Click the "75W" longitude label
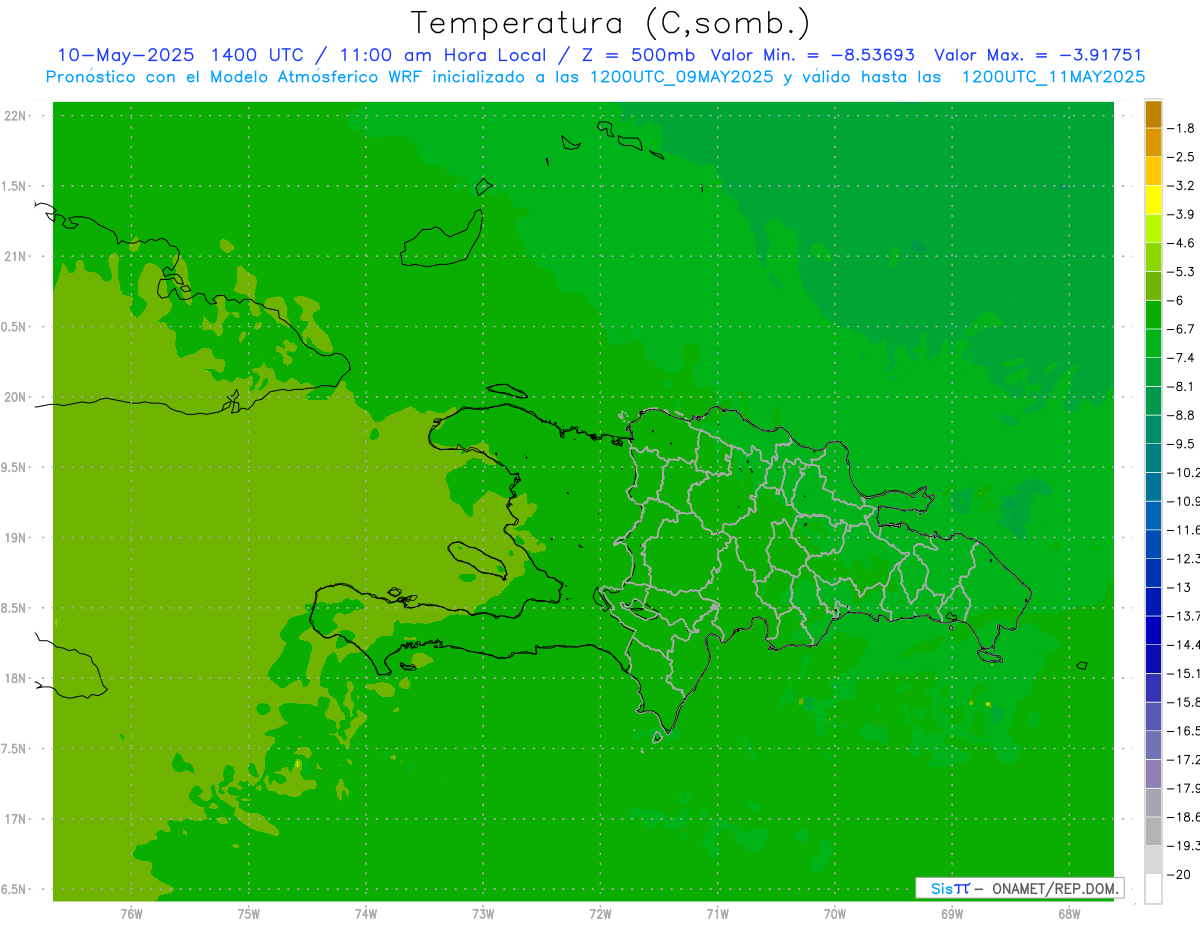 coord(249,913)
